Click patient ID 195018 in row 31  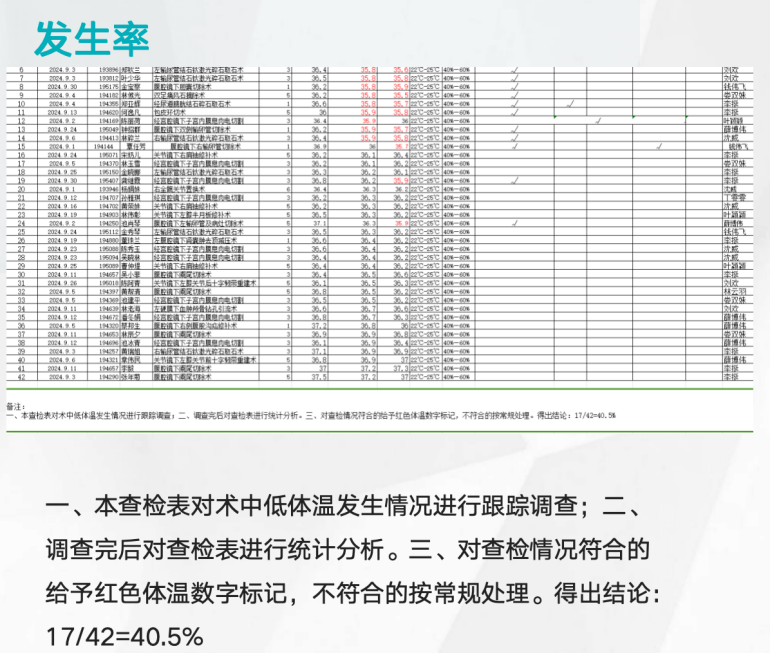click(109, 283)
